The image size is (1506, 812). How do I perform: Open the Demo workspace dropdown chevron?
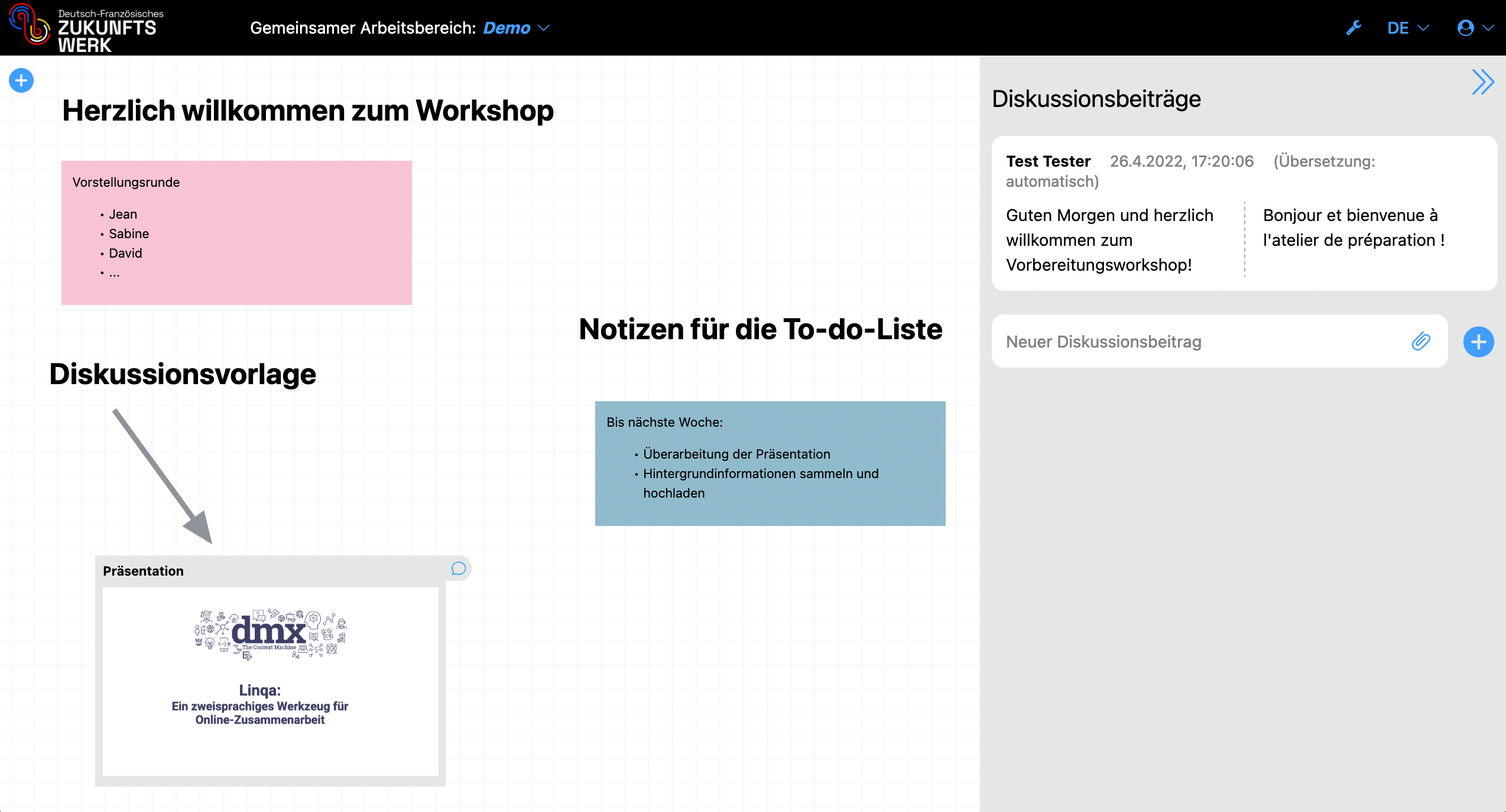pyautogui.click(x=544, y=28)
